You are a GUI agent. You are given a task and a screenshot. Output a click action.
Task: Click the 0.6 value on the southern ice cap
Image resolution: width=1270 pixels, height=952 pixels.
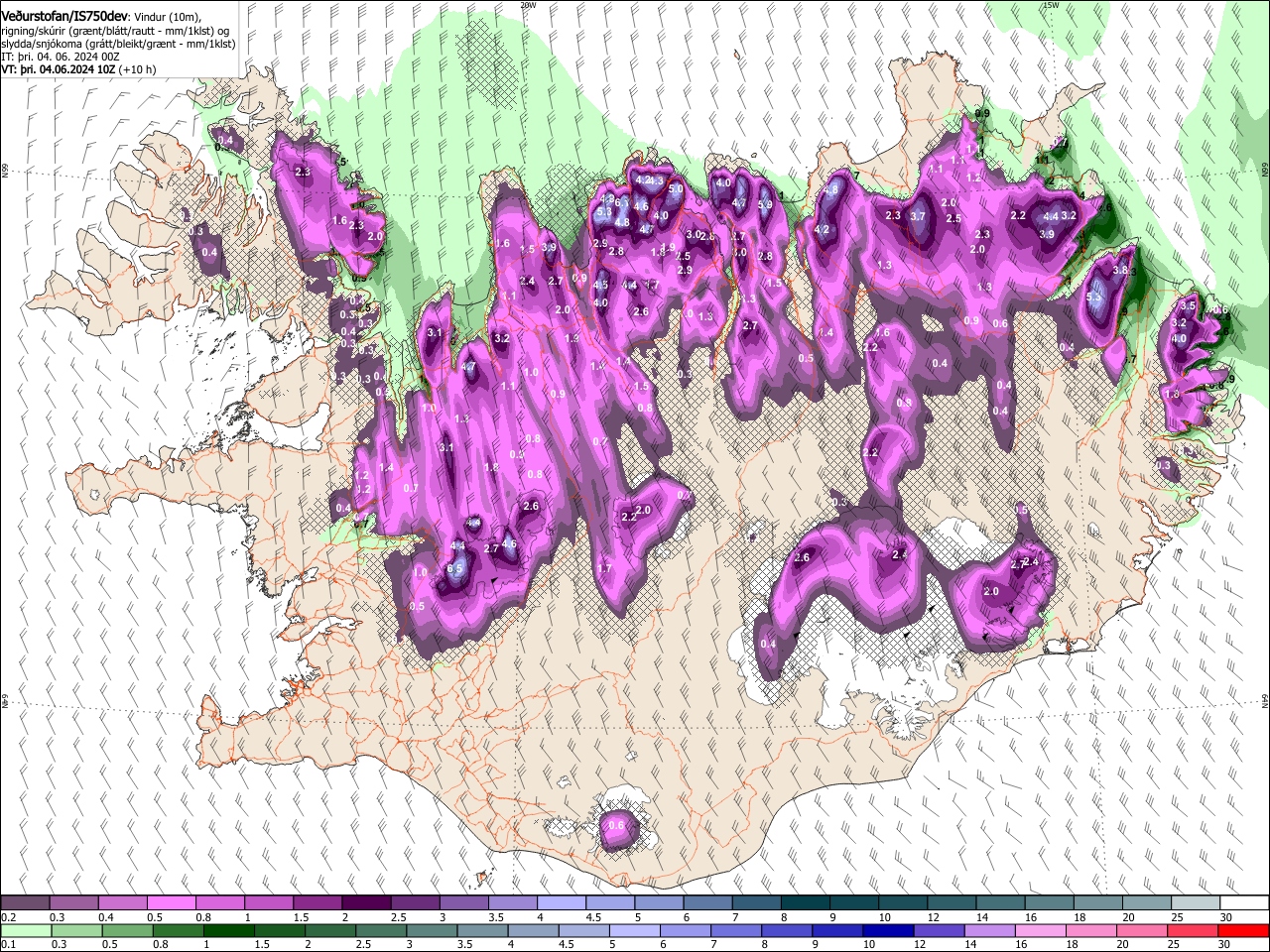click(x=616, y=825)
